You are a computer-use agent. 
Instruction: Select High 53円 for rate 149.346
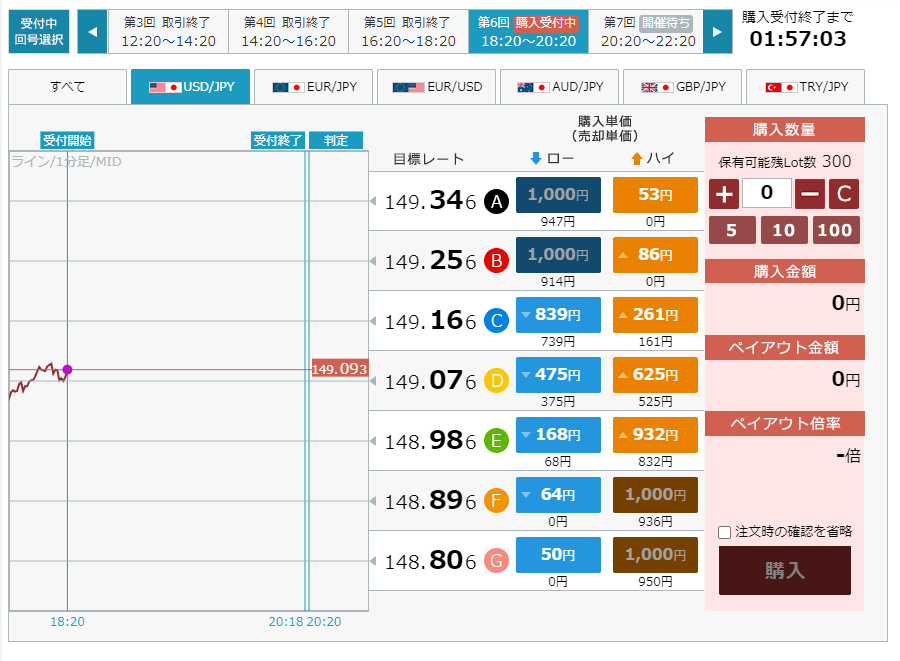pos(655,195)
